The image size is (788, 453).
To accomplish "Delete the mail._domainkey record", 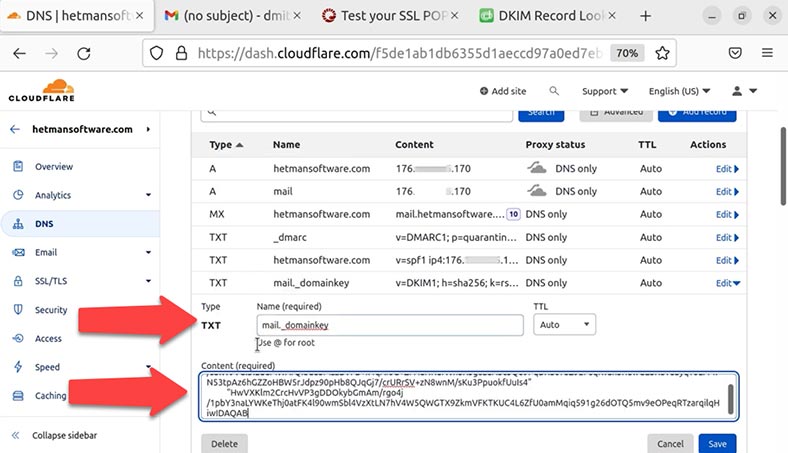I will [x=224, y=444].
